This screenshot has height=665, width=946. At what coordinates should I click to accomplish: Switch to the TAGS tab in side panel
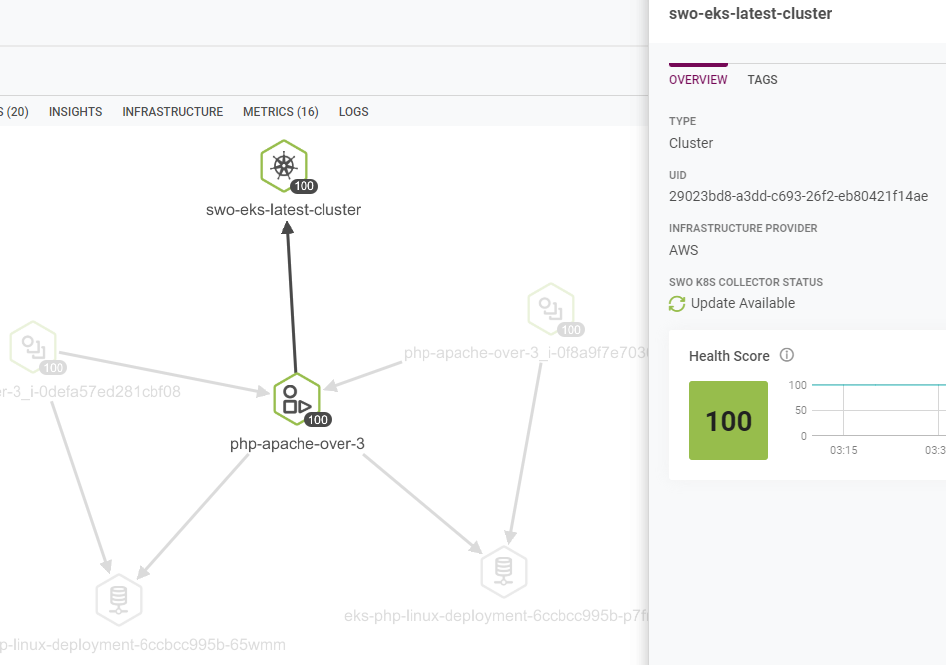click(762, 80)
